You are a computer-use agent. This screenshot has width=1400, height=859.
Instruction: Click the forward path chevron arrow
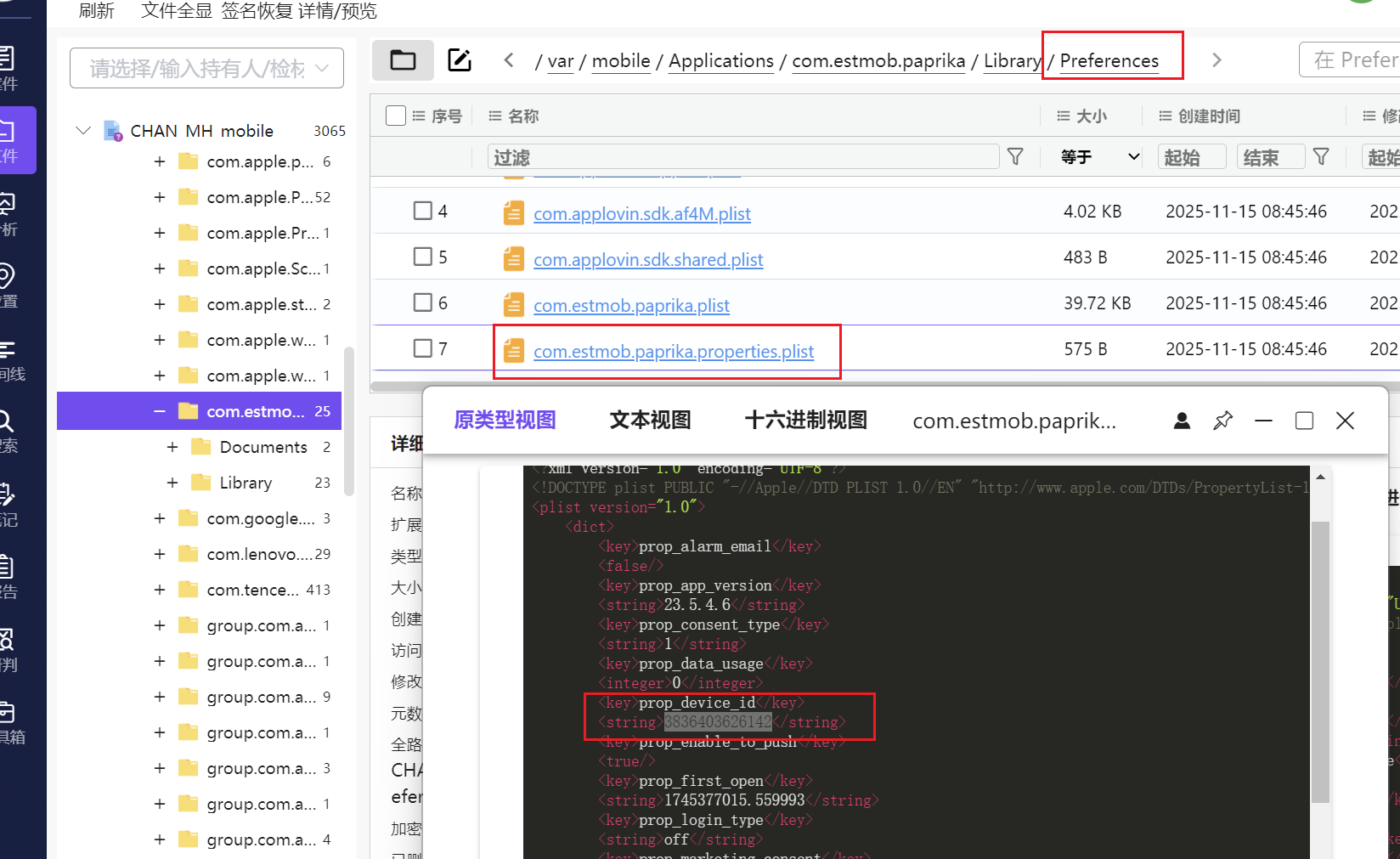1217,60
